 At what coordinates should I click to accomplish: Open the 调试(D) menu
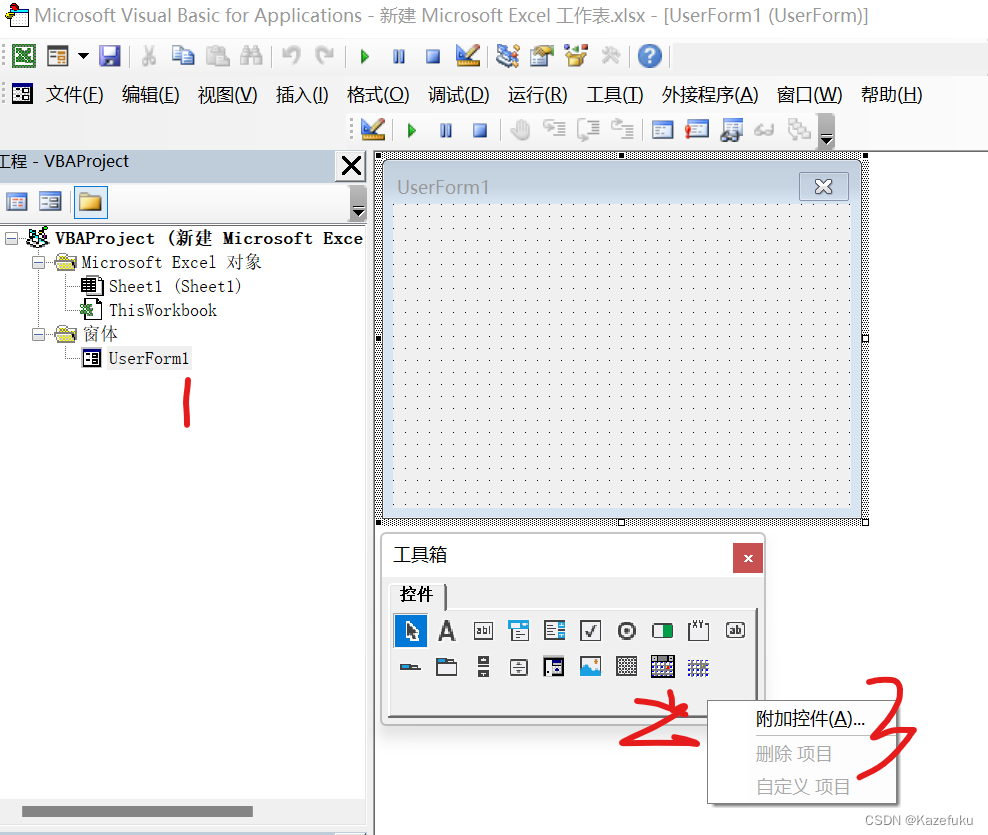[x=459, y=95]
